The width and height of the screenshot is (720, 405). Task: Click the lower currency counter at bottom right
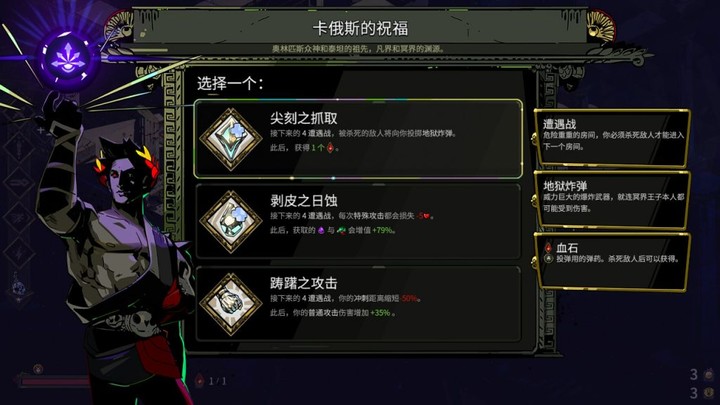point(702,393)
